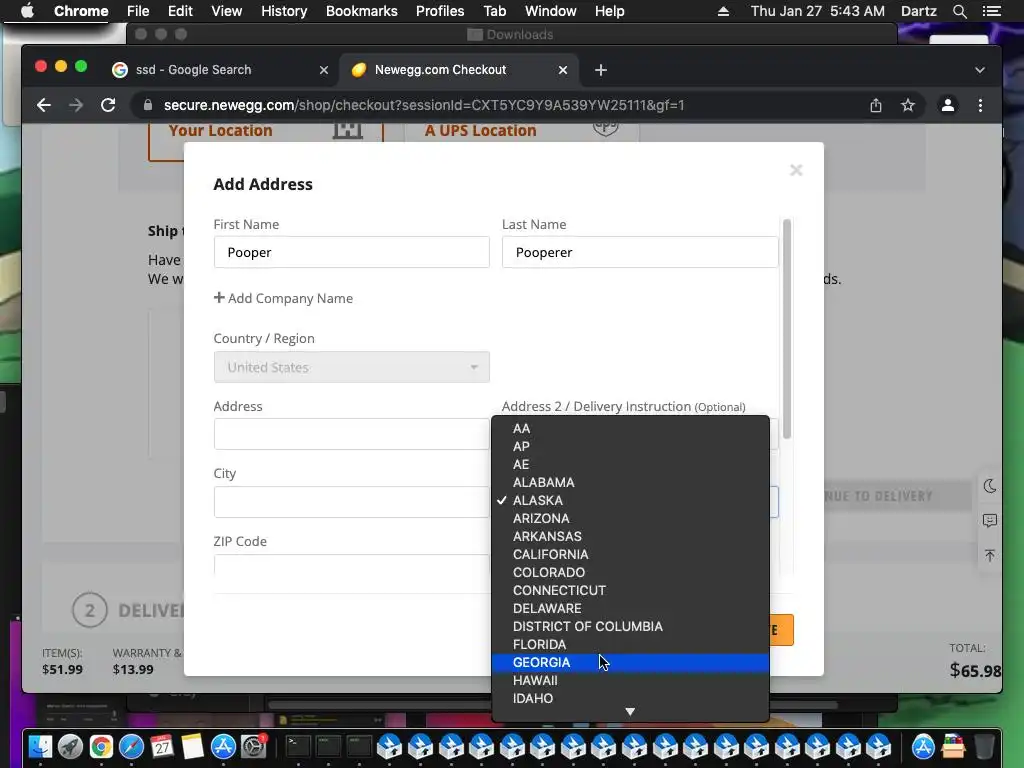This screenshot has width=1024, height=768.
Task: Open Calendar from the dock
Action: [162, 746]
